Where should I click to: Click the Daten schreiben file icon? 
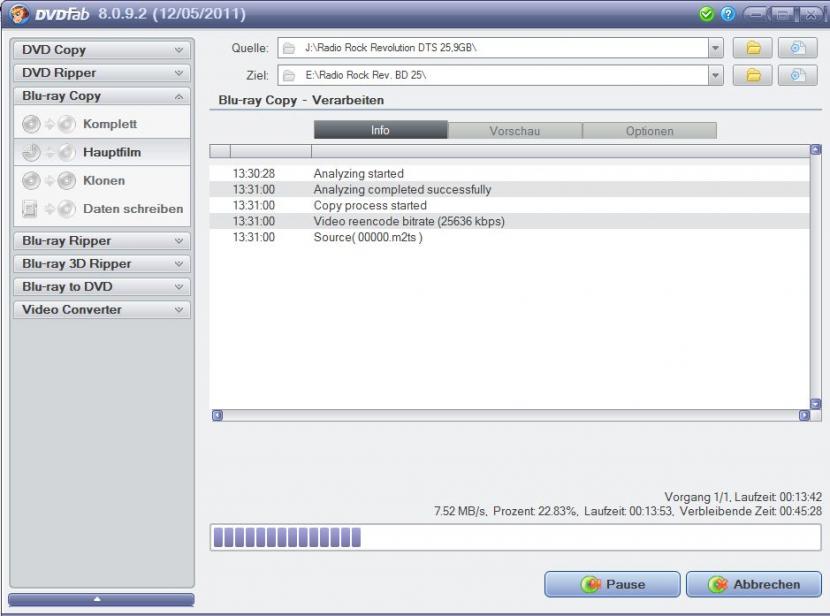click(x=49, y=209)
